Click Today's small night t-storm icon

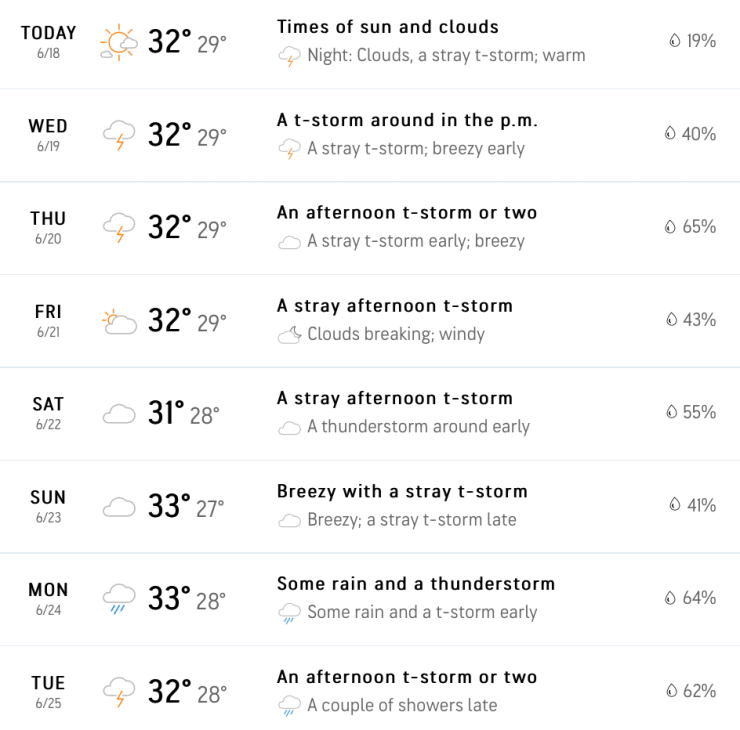(289, 57)
